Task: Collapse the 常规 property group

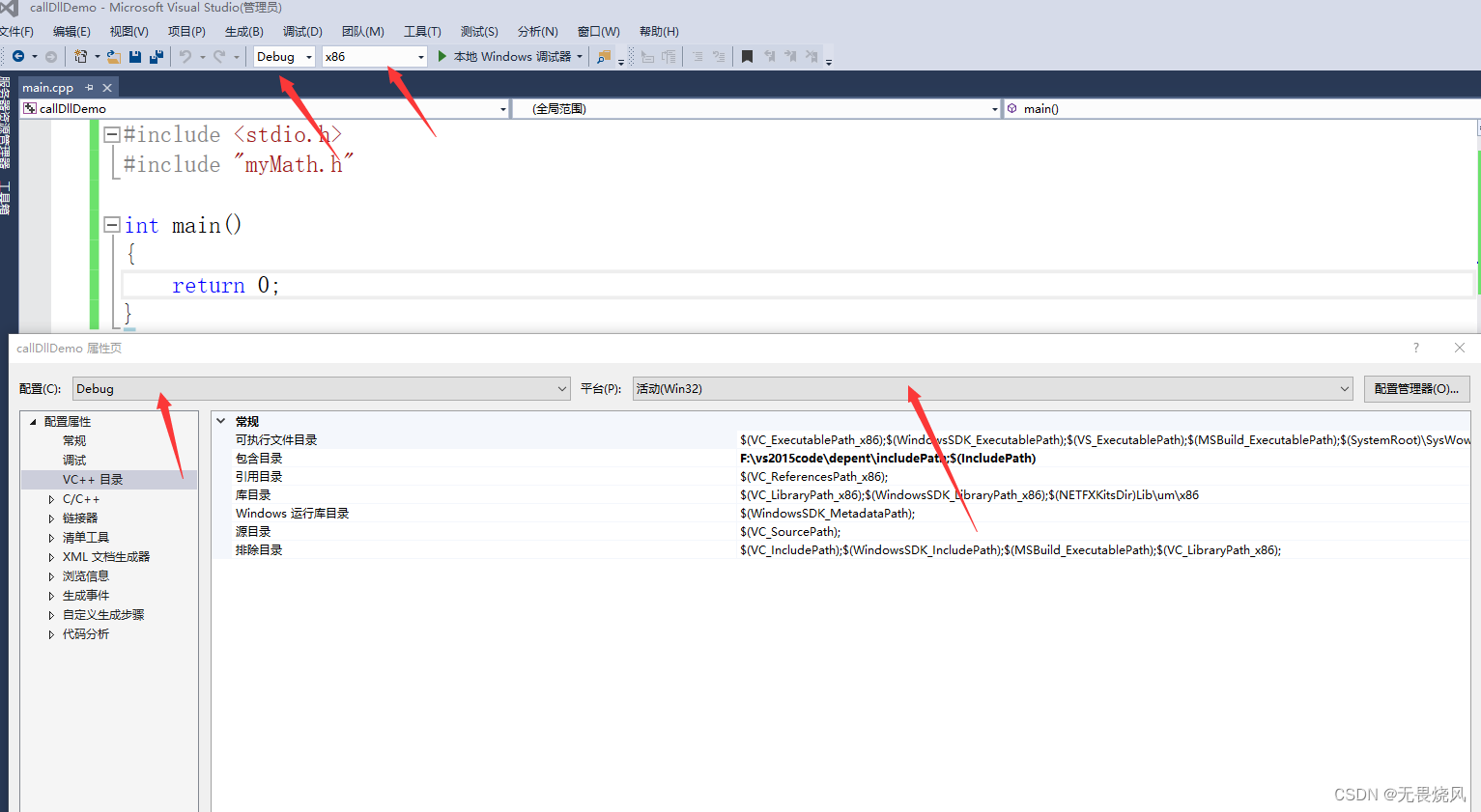Action: (x=221, y=421)
